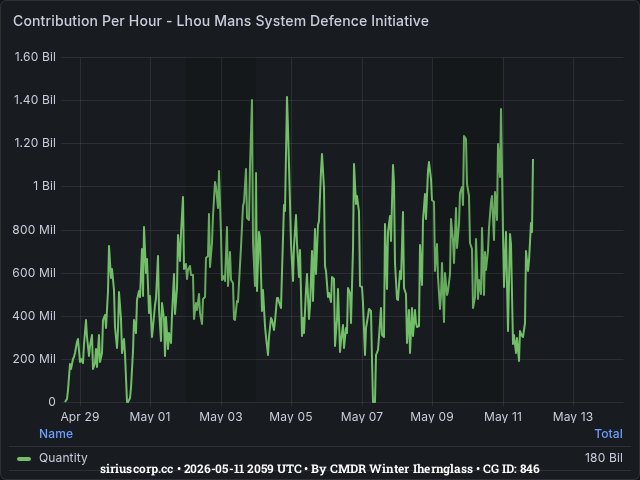
Task: Click the May 09 x-axis label
Action: pyautogui.click(x=432, y=417)
